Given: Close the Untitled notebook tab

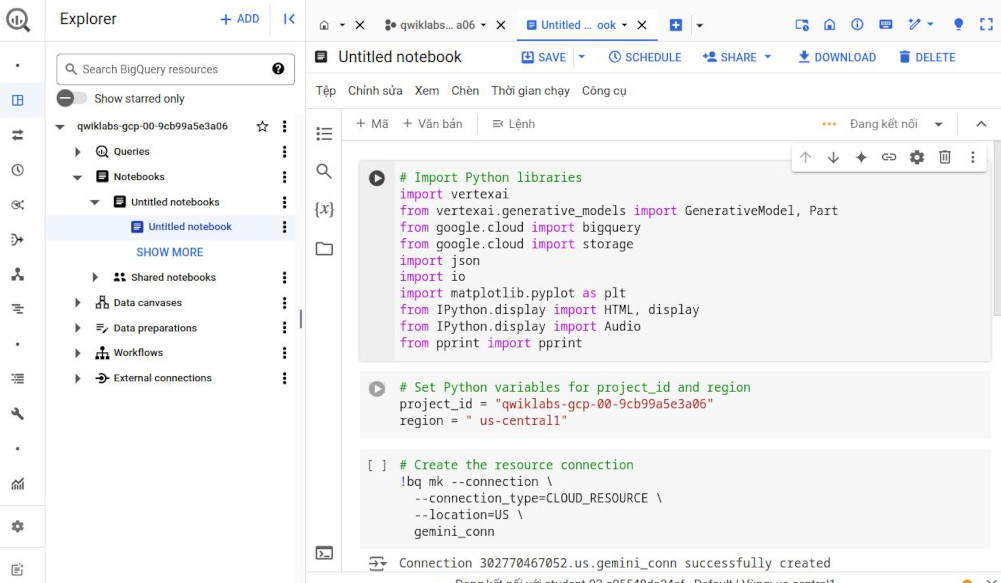Looking at the screenshot, I should pos(642,26).
